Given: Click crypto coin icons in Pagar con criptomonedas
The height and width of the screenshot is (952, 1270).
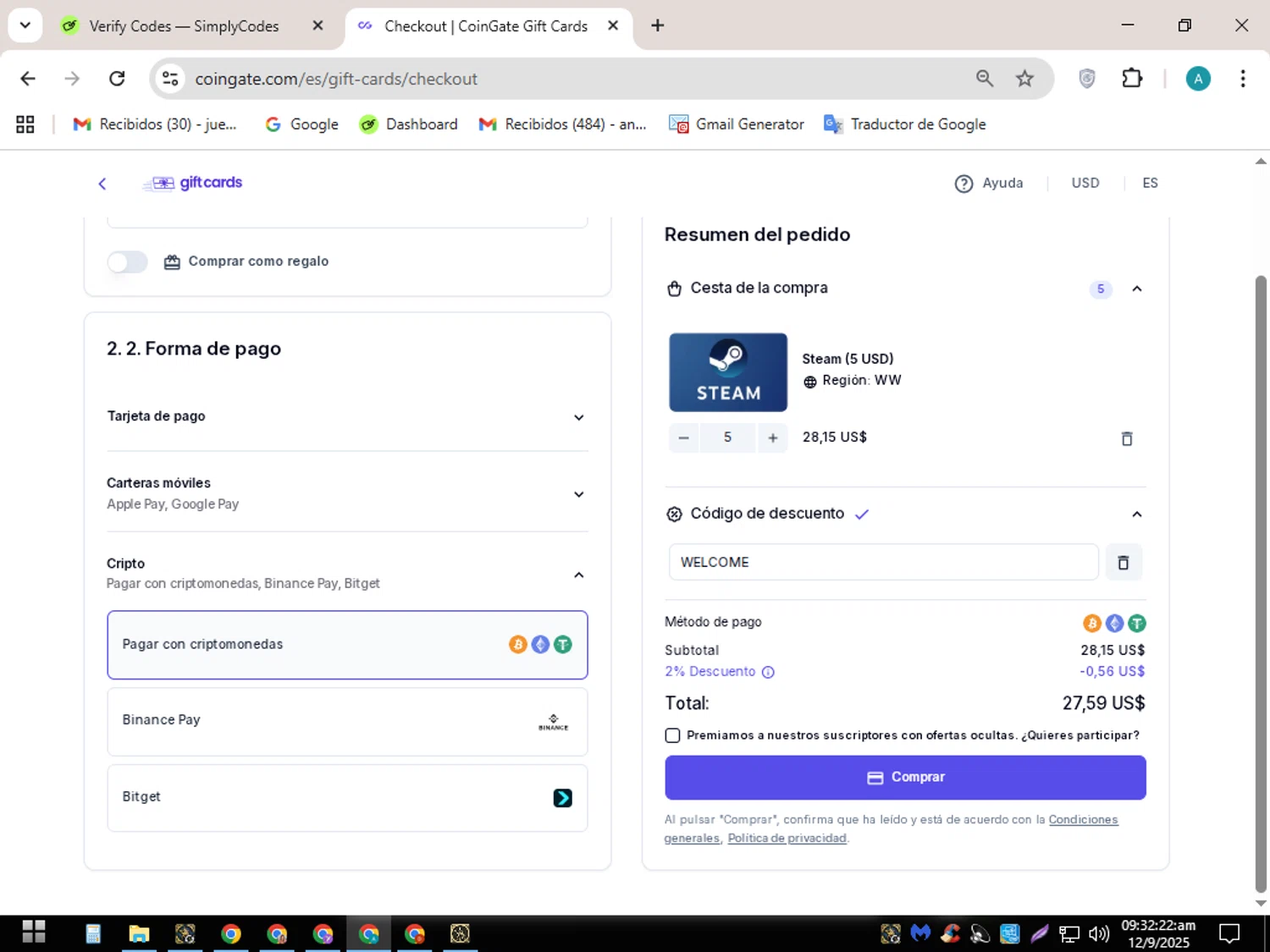Looking at the screenshot, I should click(x=540, y=645).
